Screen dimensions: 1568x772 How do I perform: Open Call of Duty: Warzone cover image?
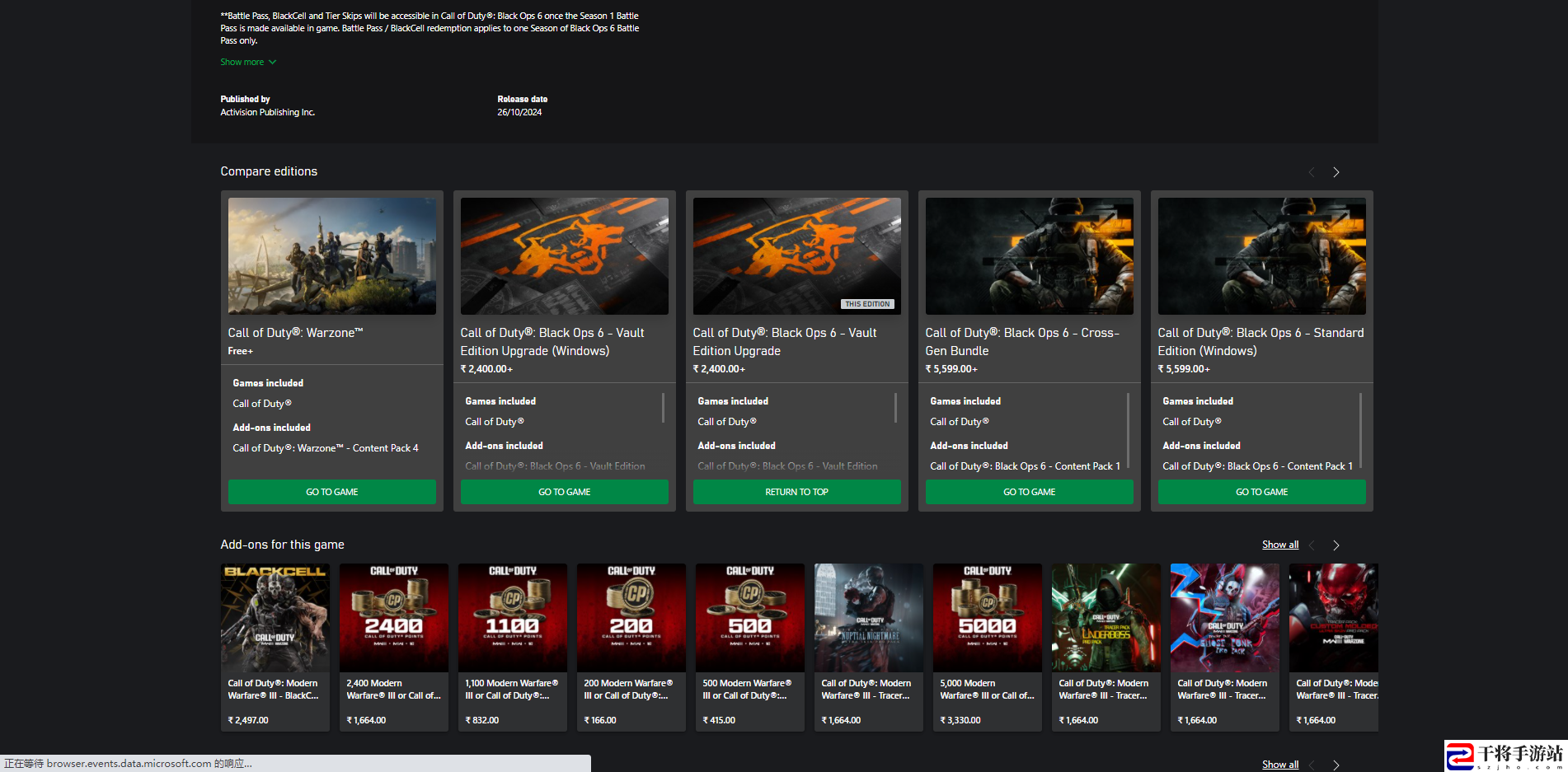pos(332,256)
